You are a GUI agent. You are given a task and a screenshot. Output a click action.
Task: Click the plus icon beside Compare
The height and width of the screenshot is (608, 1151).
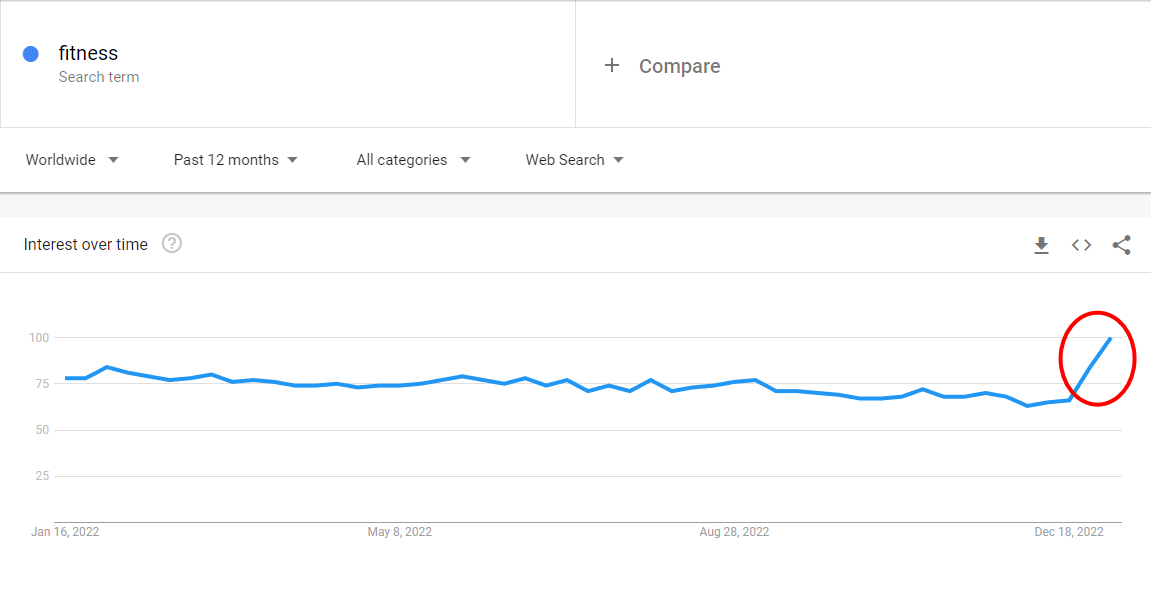(611, 66)
